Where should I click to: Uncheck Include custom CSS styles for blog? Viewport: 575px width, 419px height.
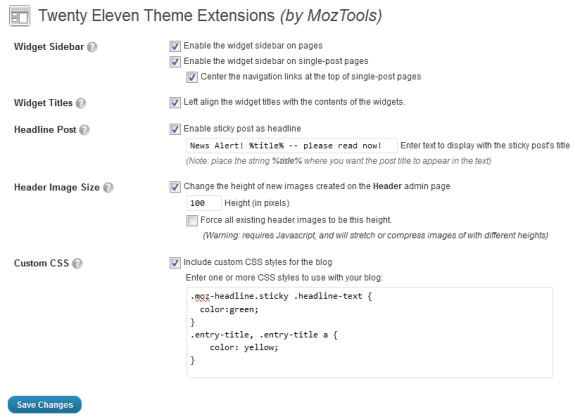pyautogui.click(x=175, y=263)
